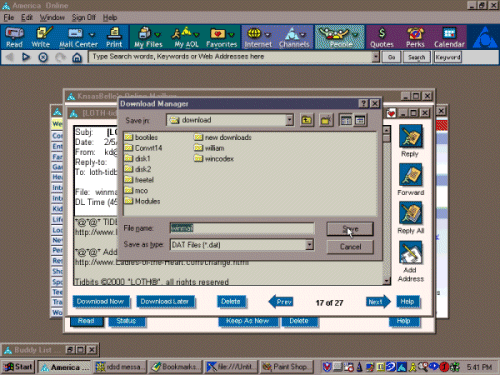
Task: Switch dialog to Details view
Action: [x=360, y=120]
